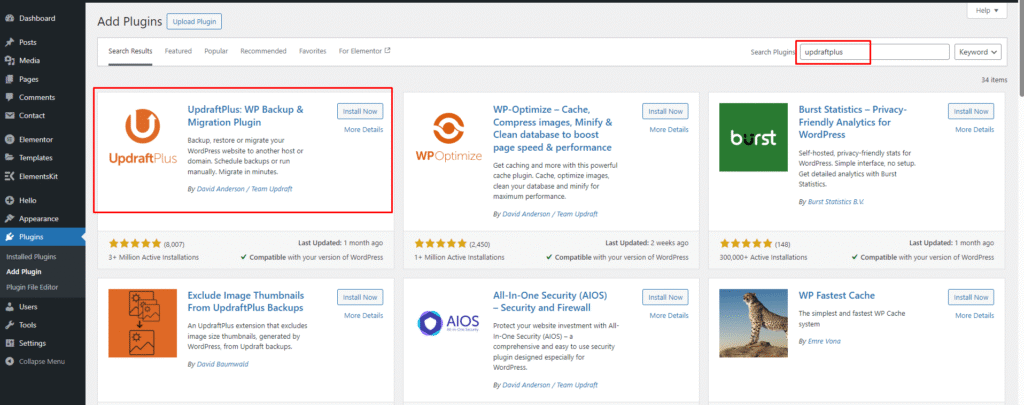1024x405 pixels.
Task: Open the Media library icon
Action: point(10,61)
